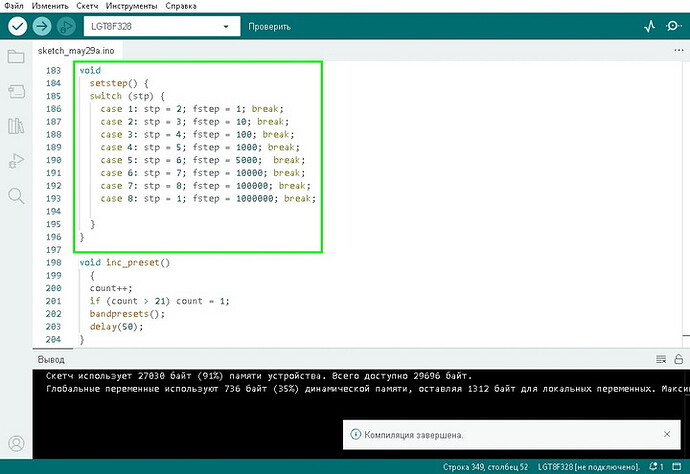Click the Вывод output panel label
This screenshot has height=474, width=690.
pyautogui.click(x=51, y=360)
